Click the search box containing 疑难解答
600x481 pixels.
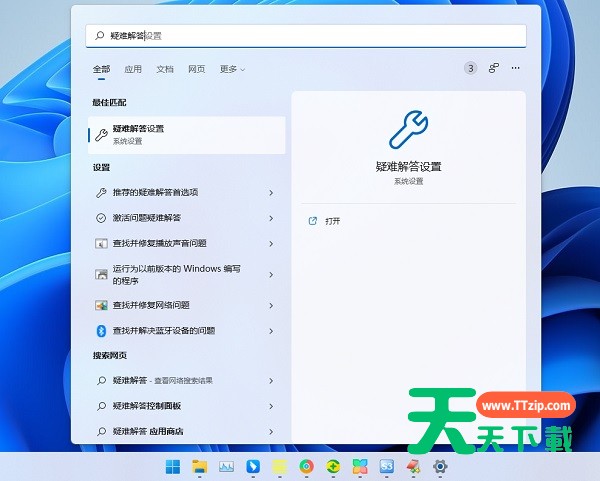(306, 36)
